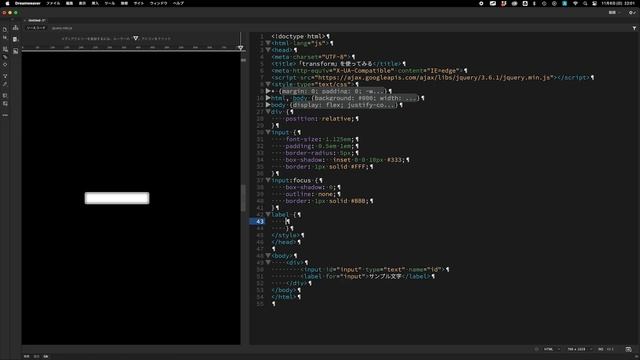Open the sync settings gear icon at top right
This screenshot has width=640, height=360.
pos(631,13)
